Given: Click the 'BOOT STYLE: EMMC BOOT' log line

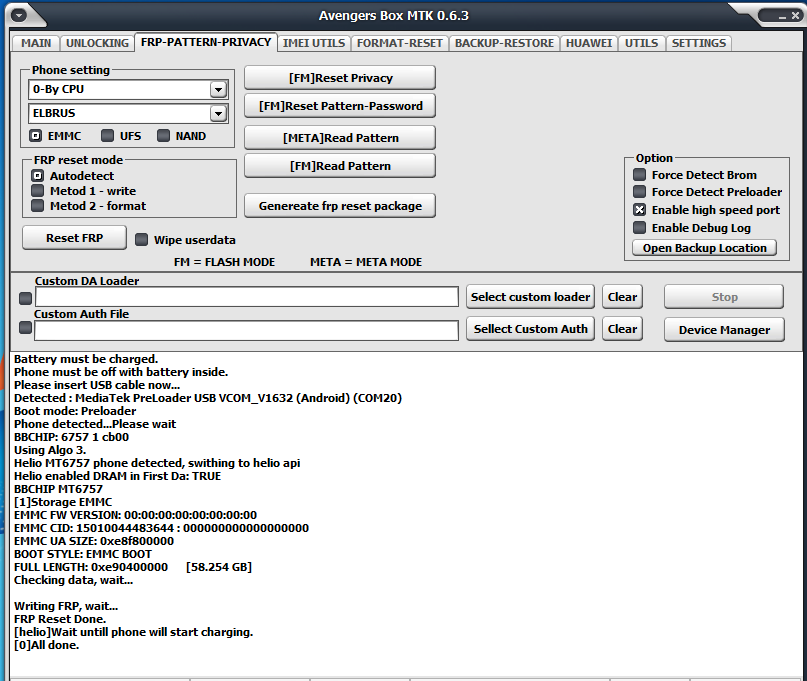Looking at the screenshot, I should 82,554.
